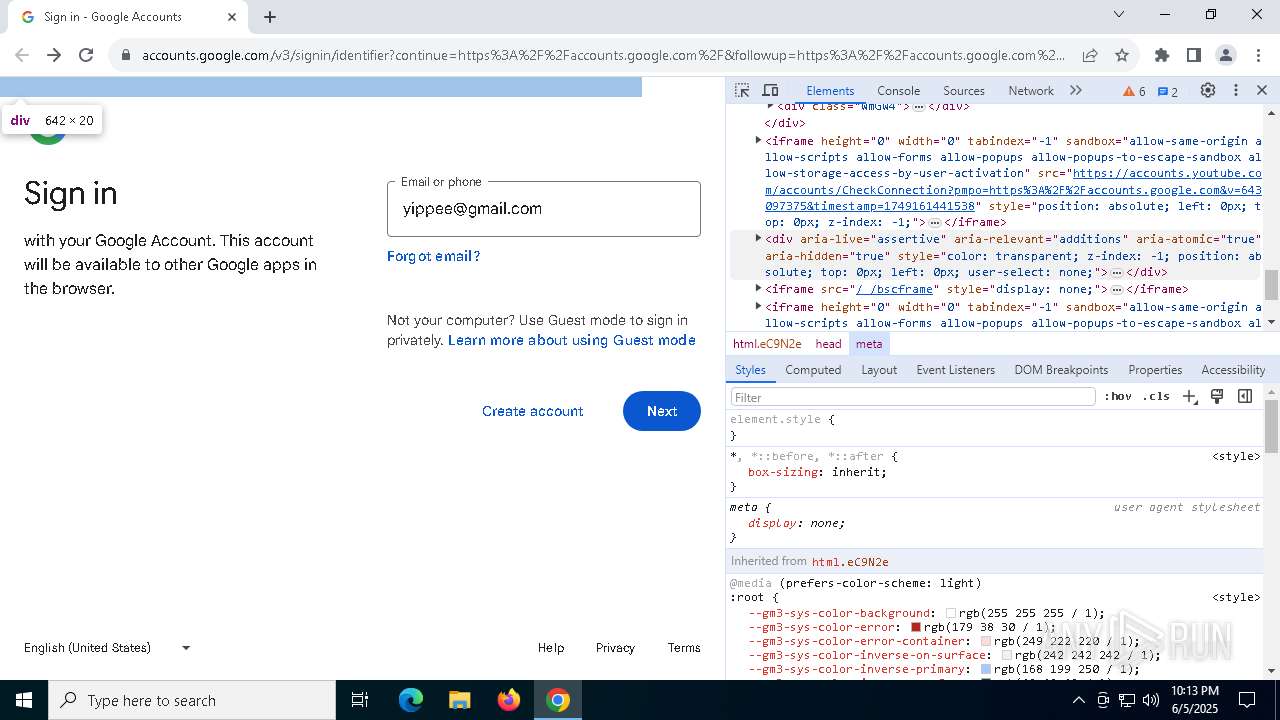This screenshot has height=720, width=1280.
Task: Open File Explorer from taskbar
Action: 459,700
